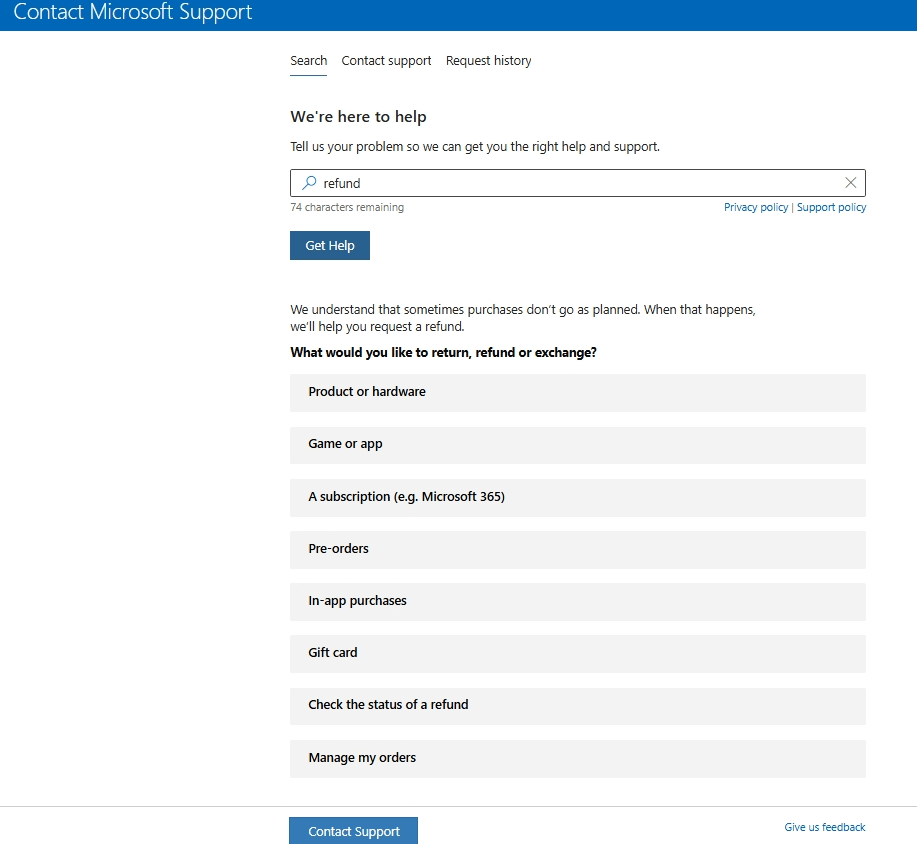This screenshot has height=844, width=917.
Task: Open the Give us feedback link
Action: tap(825, 827)
